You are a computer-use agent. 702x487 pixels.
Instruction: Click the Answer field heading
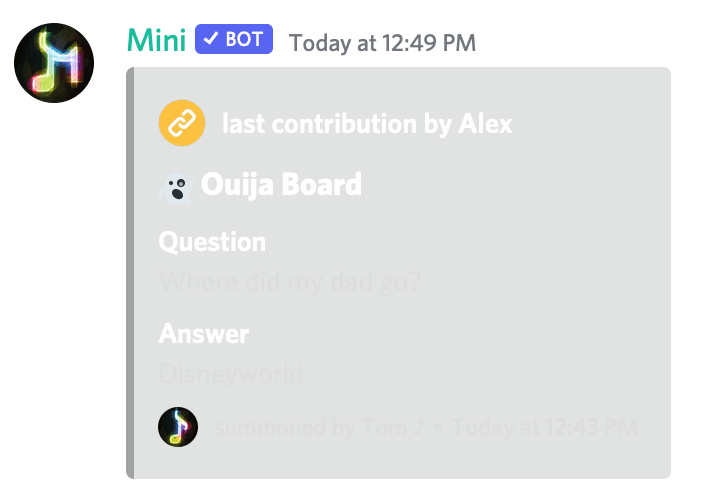[204, 333]
